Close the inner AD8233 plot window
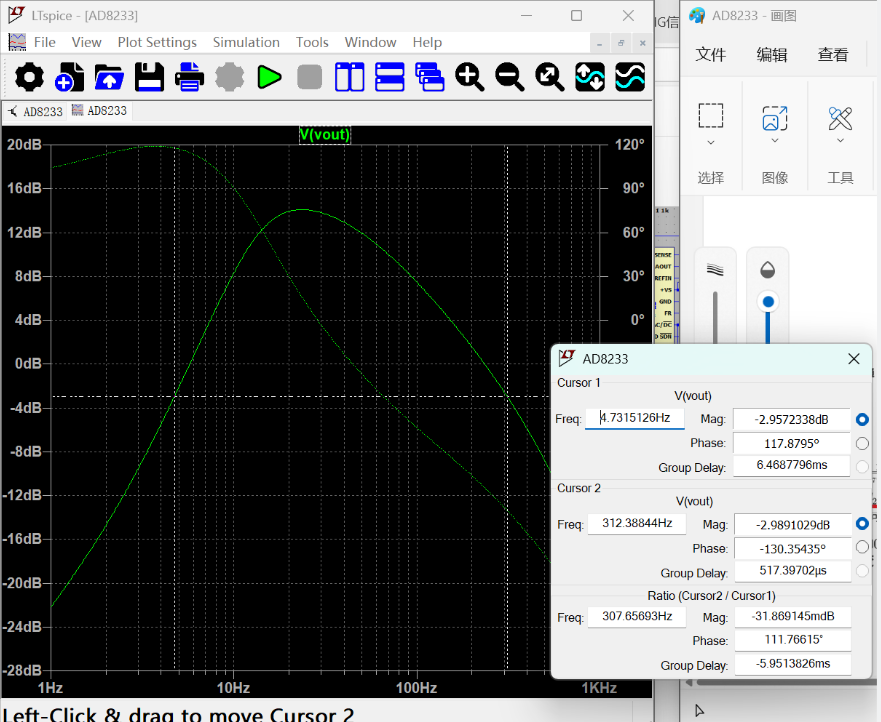 point(642,43)
